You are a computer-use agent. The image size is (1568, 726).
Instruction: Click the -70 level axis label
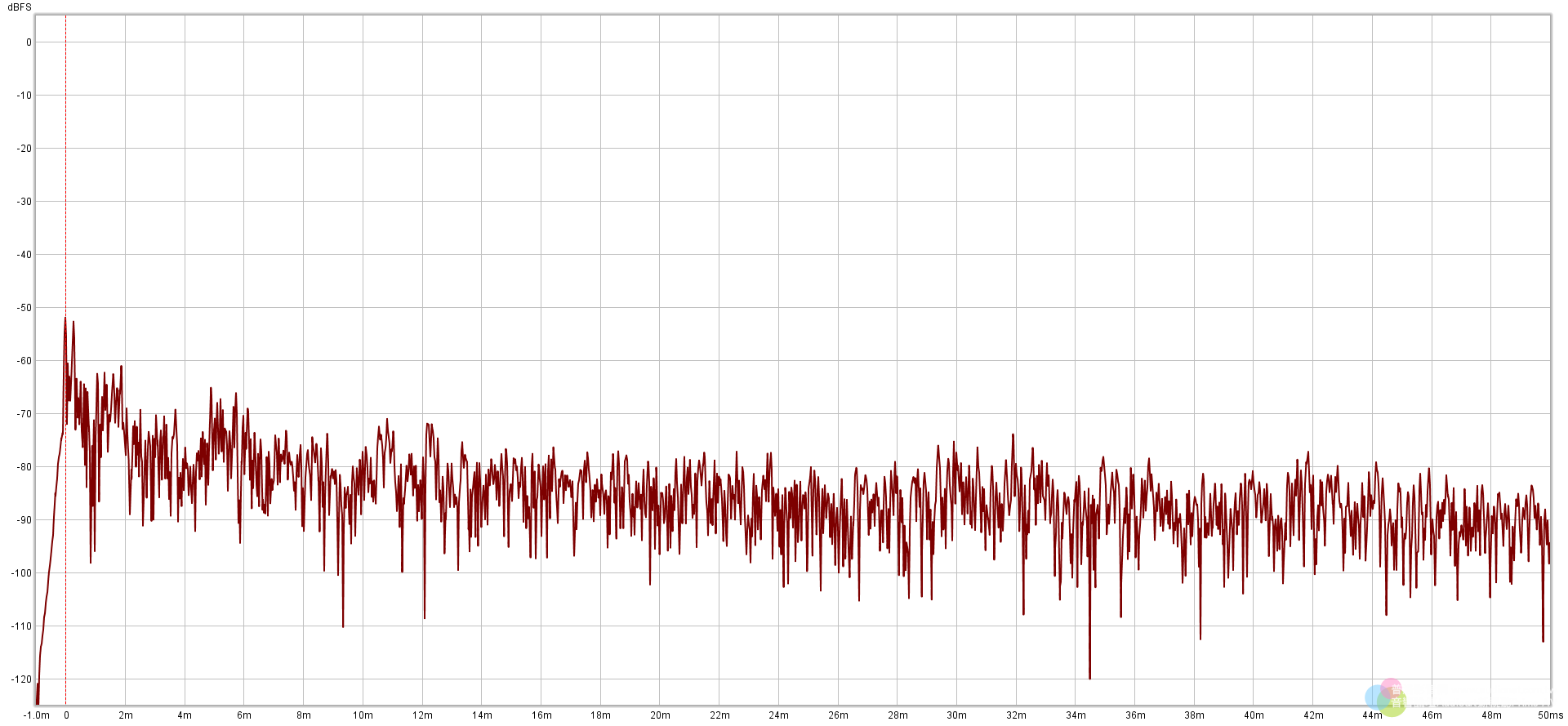[24, 414]
